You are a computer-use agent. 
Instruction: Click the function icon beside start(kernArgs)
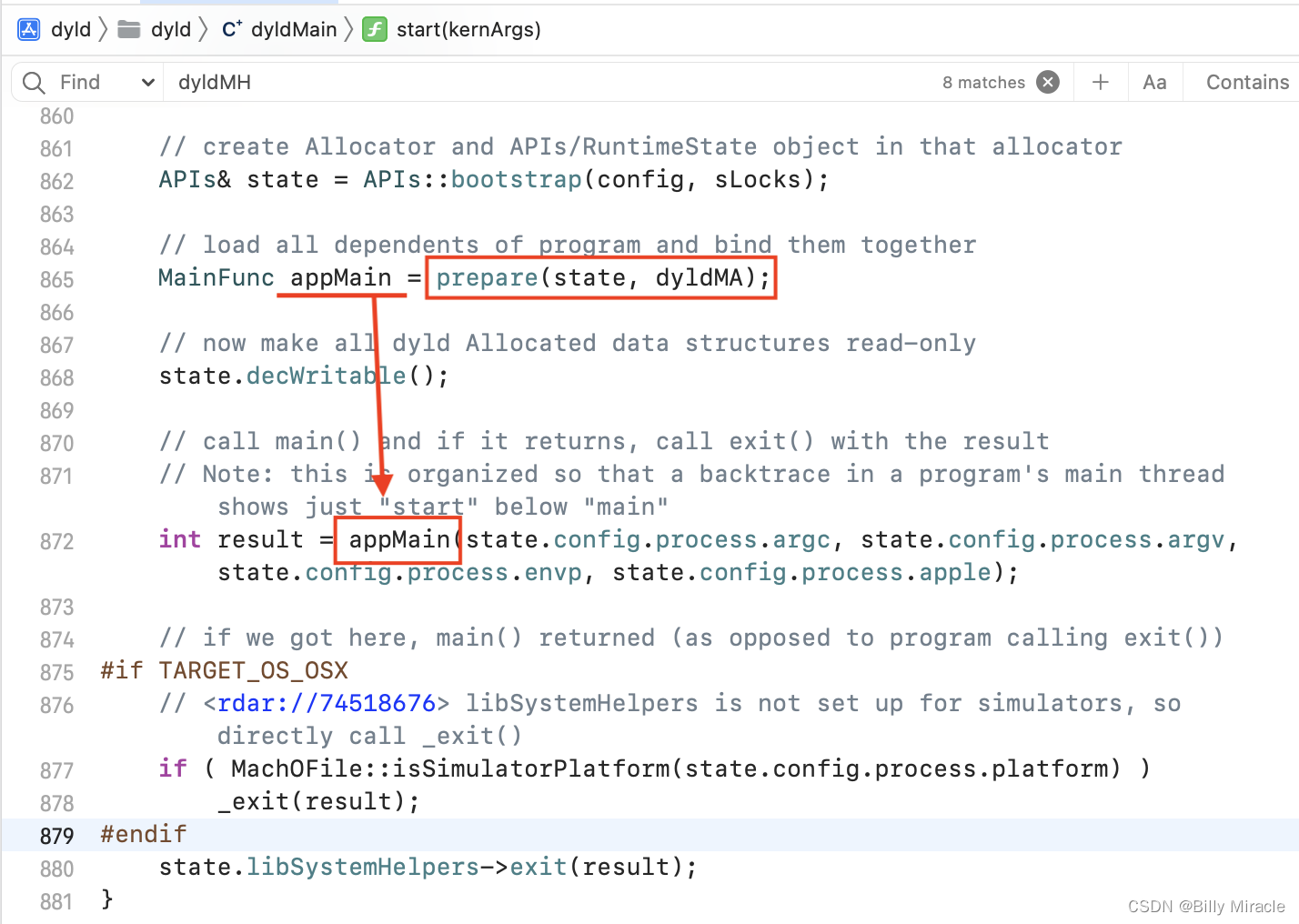click(x=375, y=30)
